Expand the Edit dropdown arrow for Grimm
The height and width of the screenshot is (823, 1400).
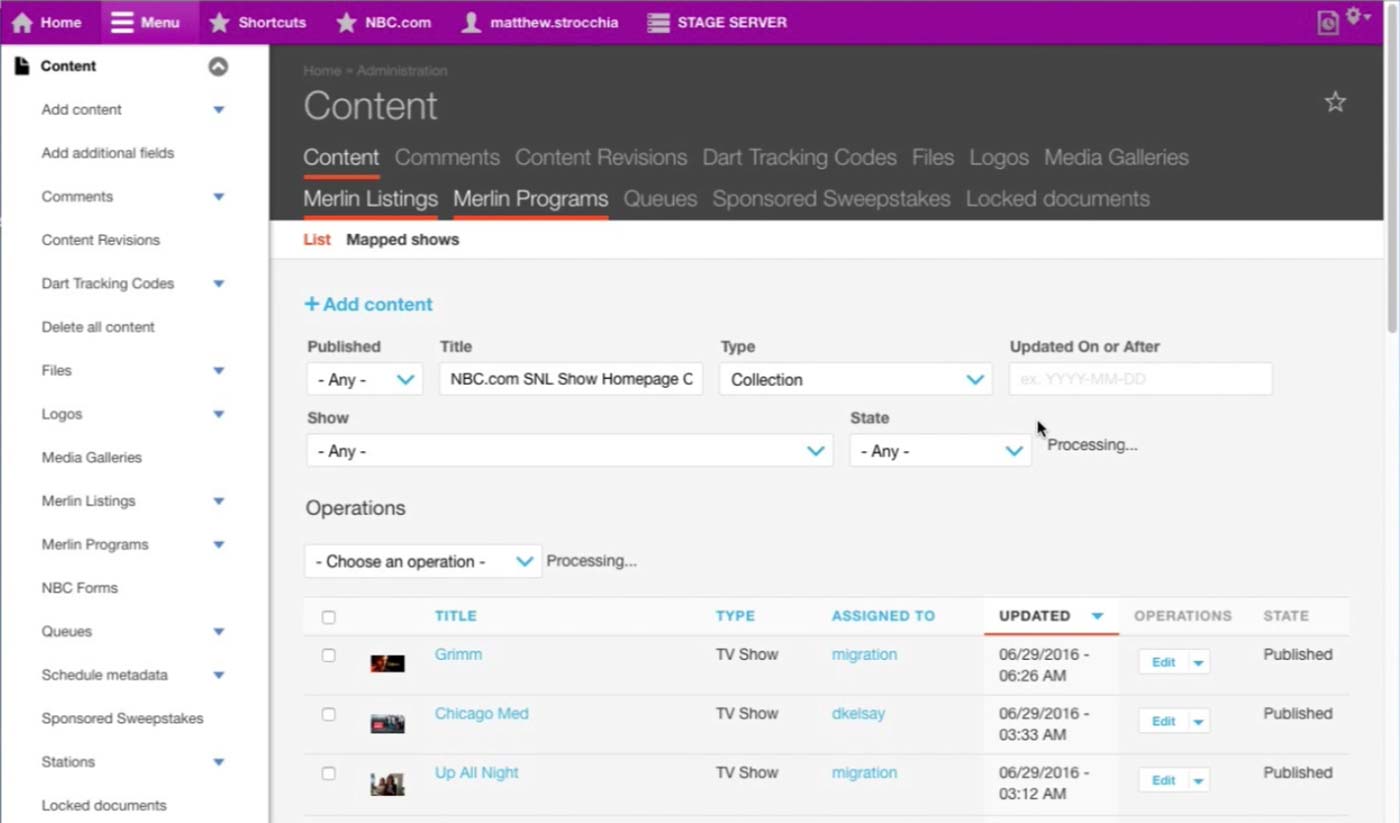tap(1198, 663)
